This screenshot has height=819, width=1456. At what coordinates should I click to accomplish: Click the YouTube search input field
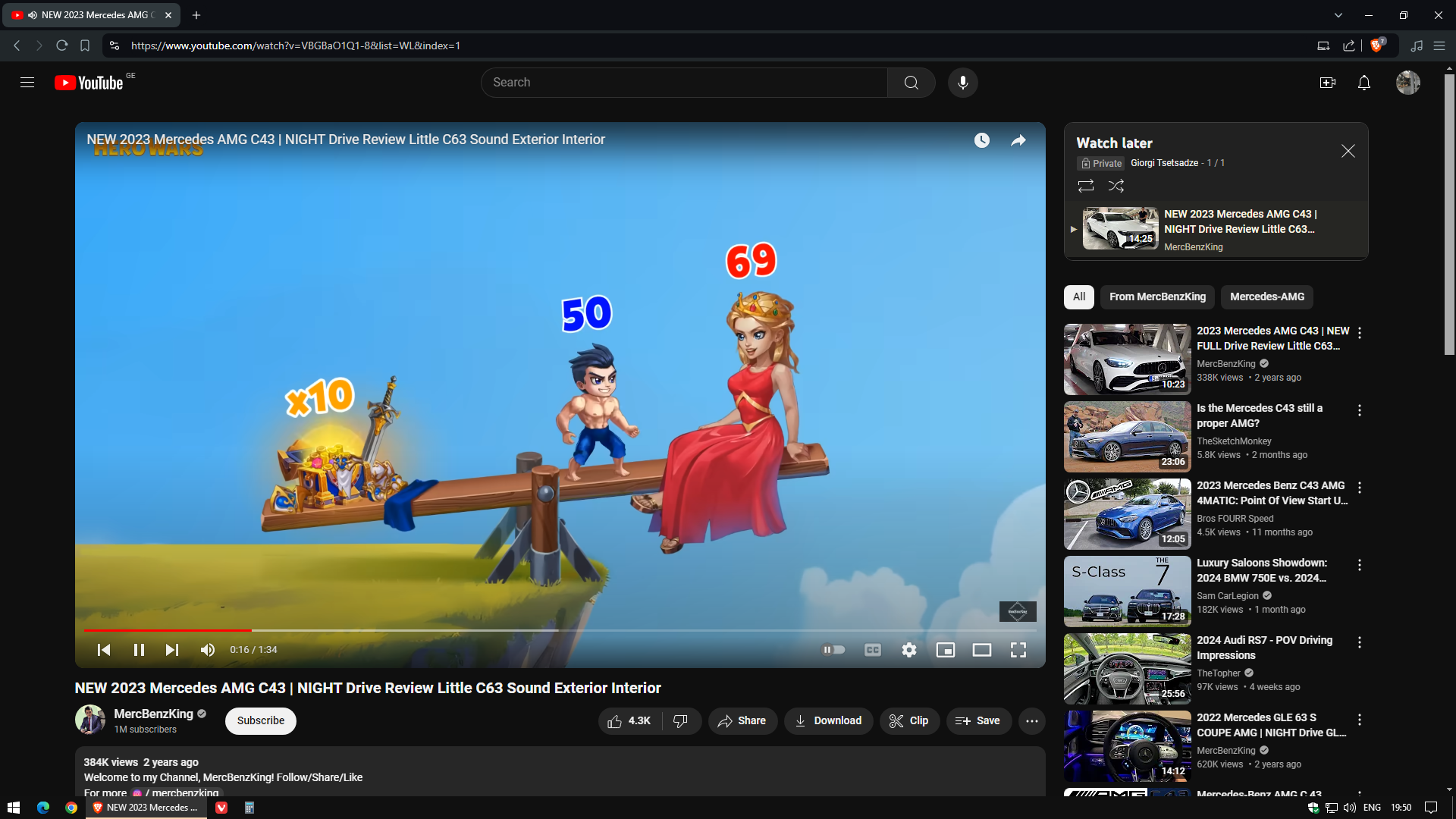coord(682,83)
